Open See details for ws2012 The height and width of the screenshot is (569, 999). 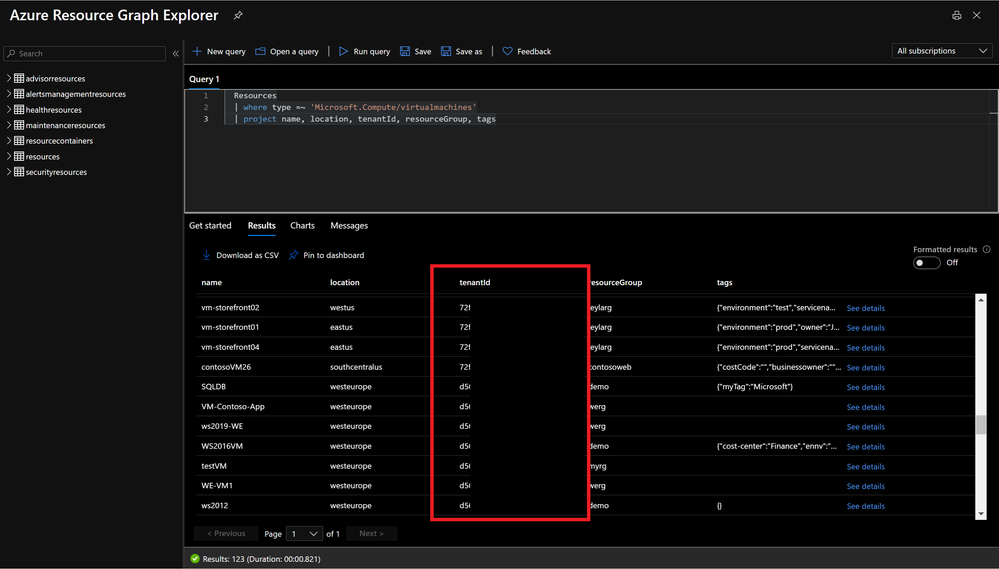[865, 506]
